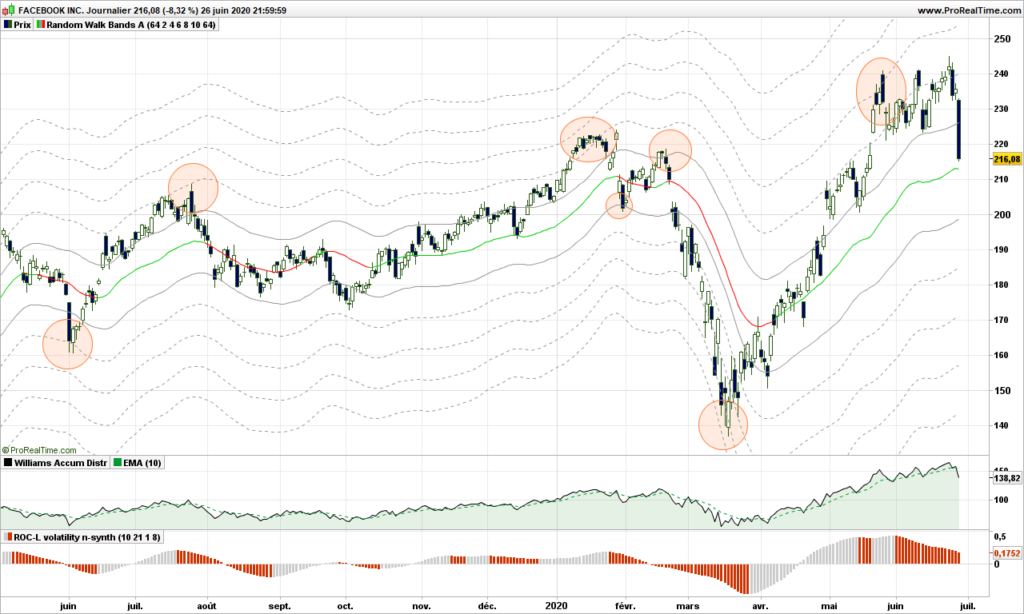The image size is (1024, 614).
Task: Select the sept. date label
Action: [x=280, y=606]
